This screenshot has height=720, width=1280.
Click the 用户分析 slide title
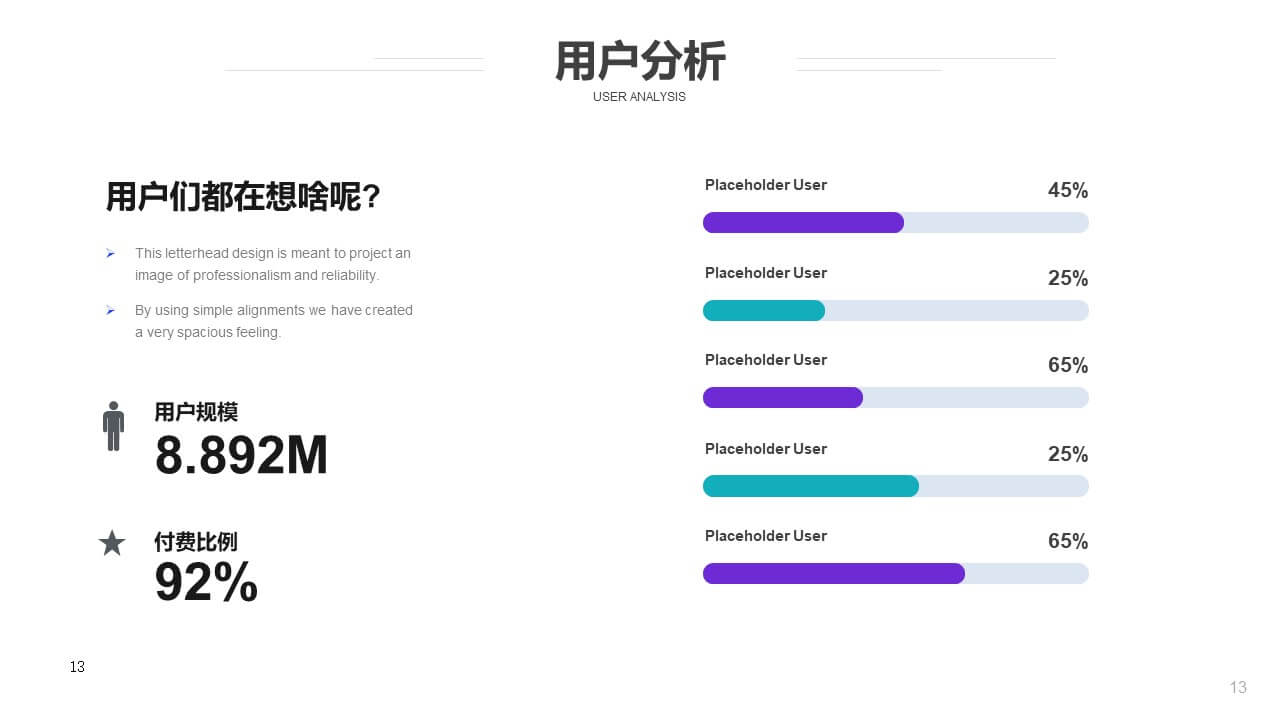640,62
